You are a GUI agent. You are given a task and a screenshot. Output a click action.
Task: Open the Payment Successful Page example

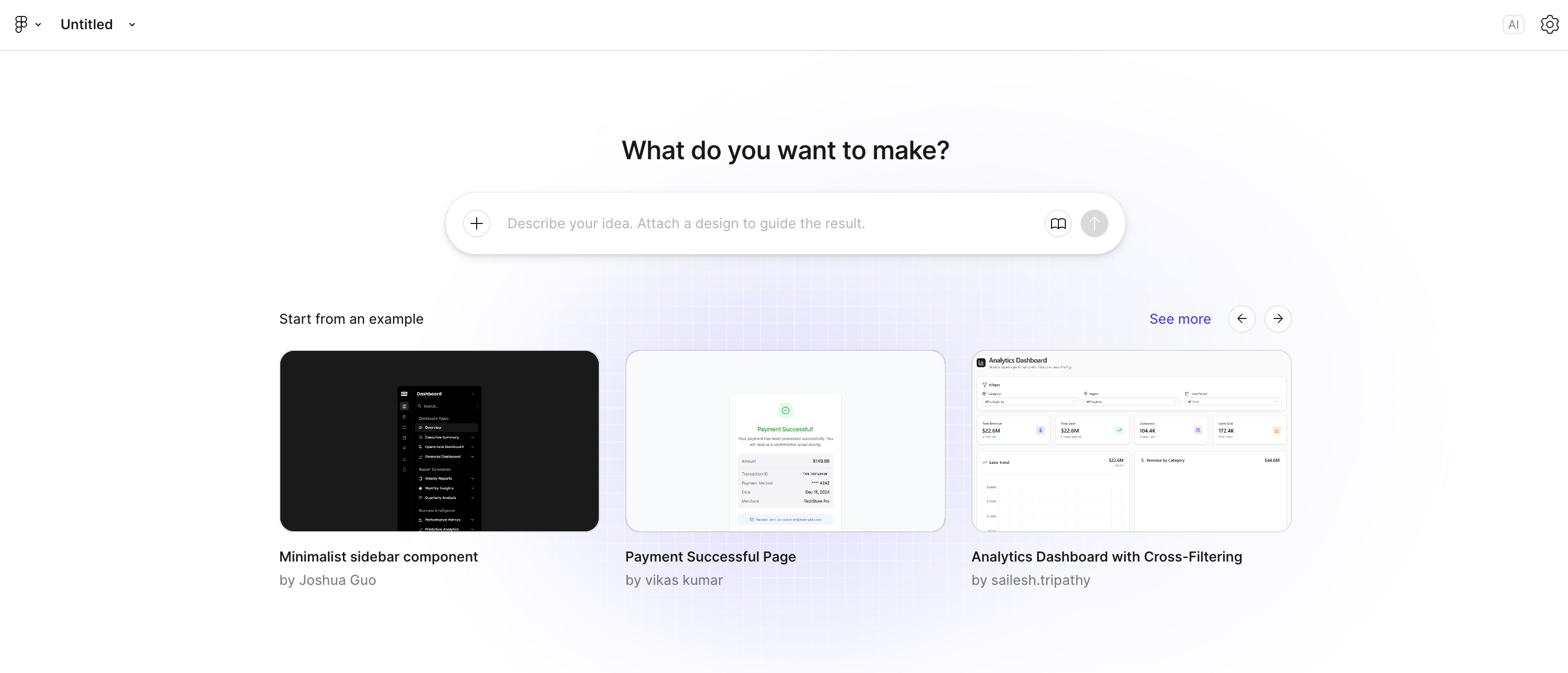click(785, 441)
